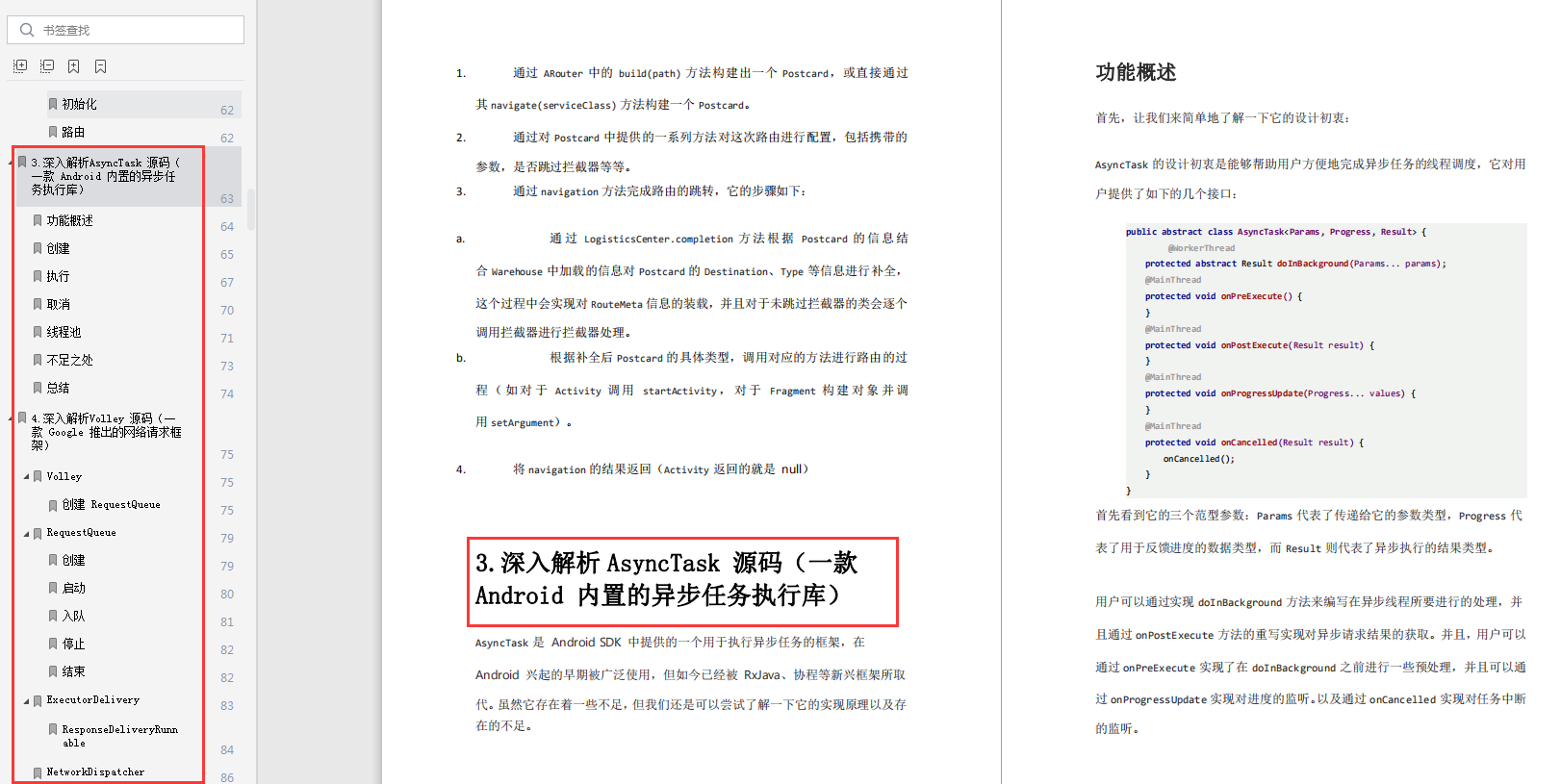Click the bookmark panel vertical scrollbar thumb

tap(251, 210)
